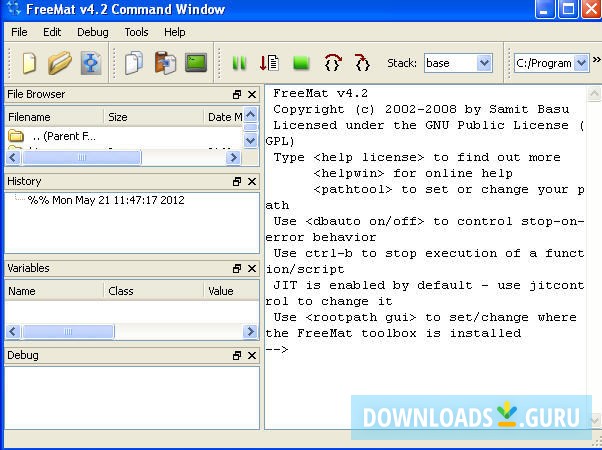Select history entry Mon May 21 11:47:17 2012
The image size is (602, 450).
pos(106,200)
